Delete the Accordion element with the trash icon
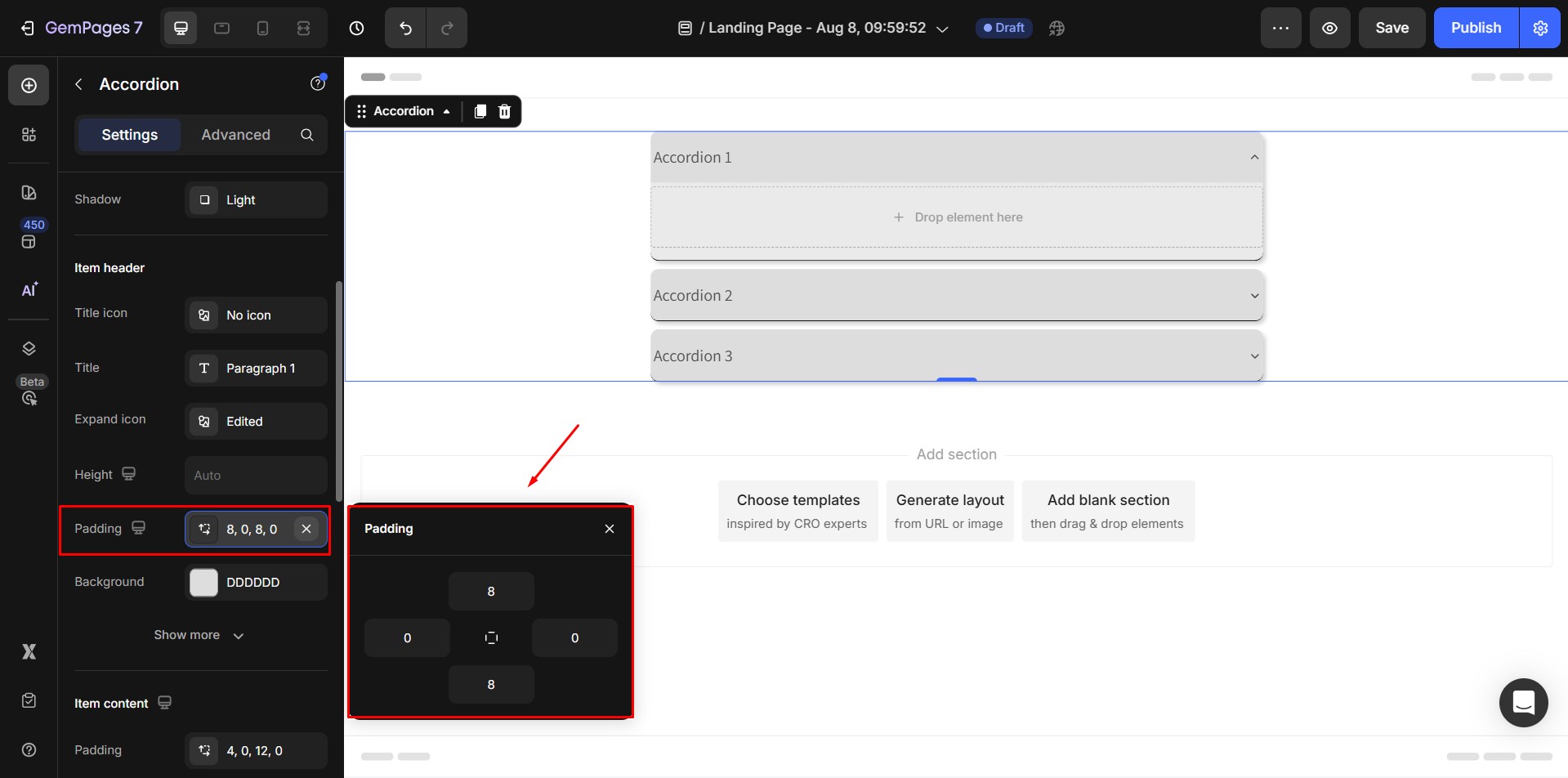 [504, 111]
